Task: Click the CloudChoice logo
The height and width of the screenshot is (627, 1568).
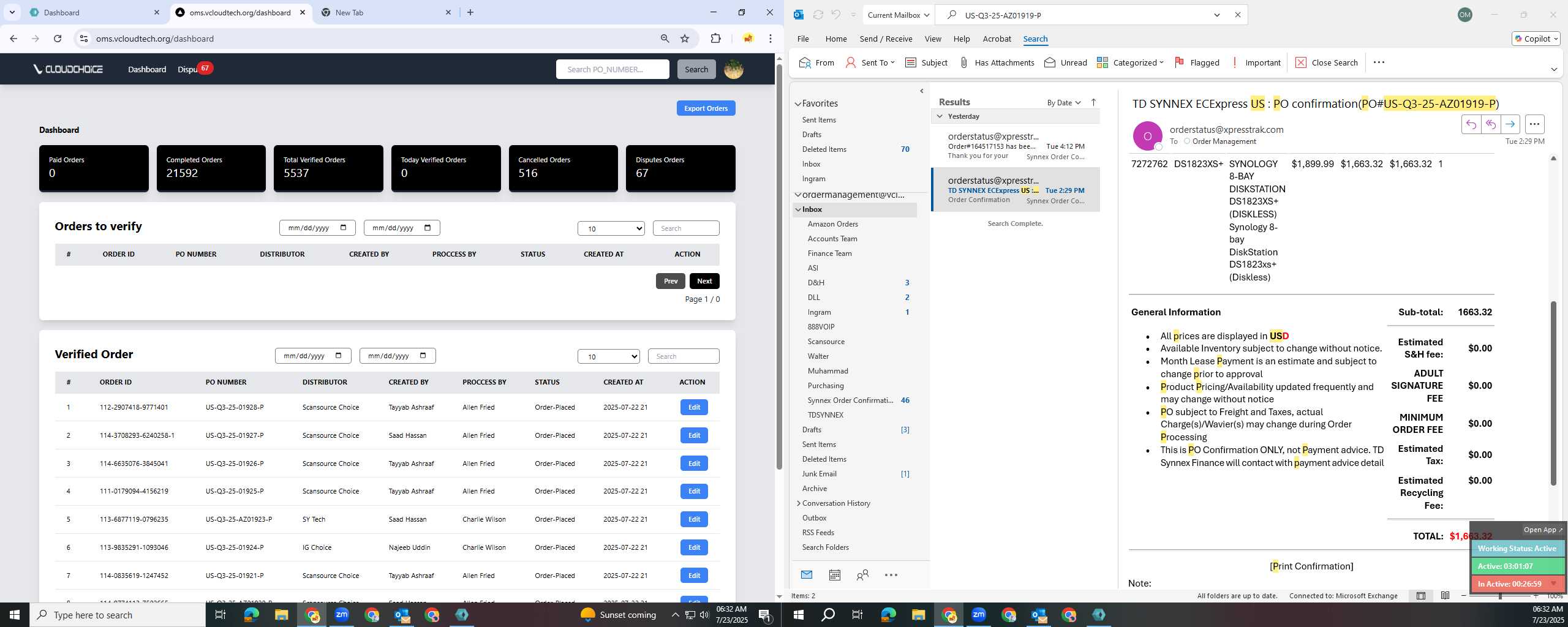Action: (x=68, y=69)
